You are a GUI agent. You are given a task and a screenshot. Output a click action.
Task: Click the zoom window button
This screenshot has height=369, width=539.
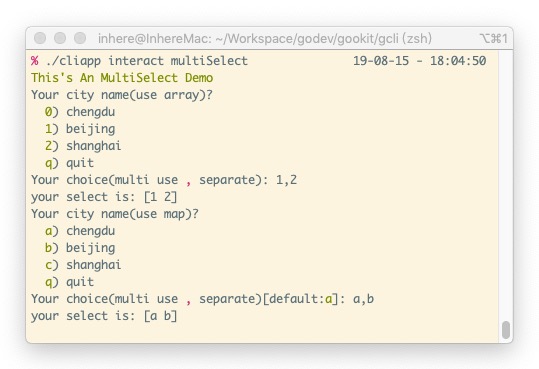coord(80,38)
